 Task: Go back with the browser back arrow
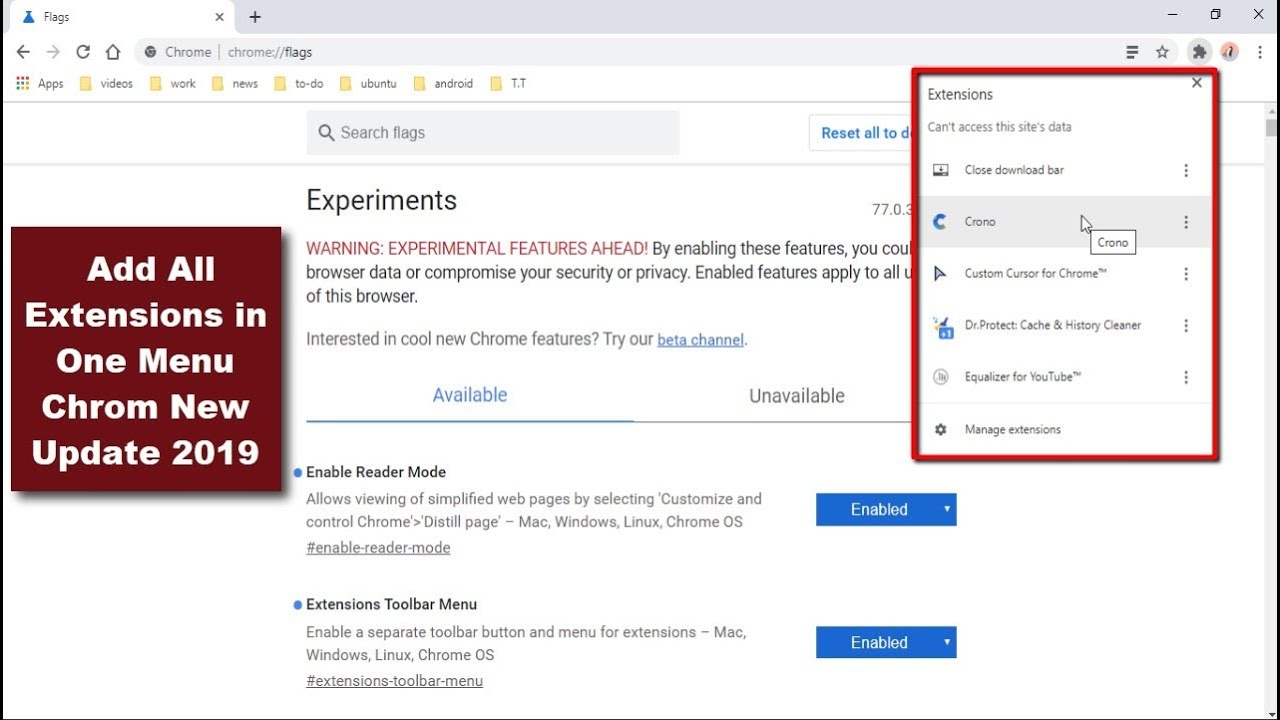(x=23, y=52)
